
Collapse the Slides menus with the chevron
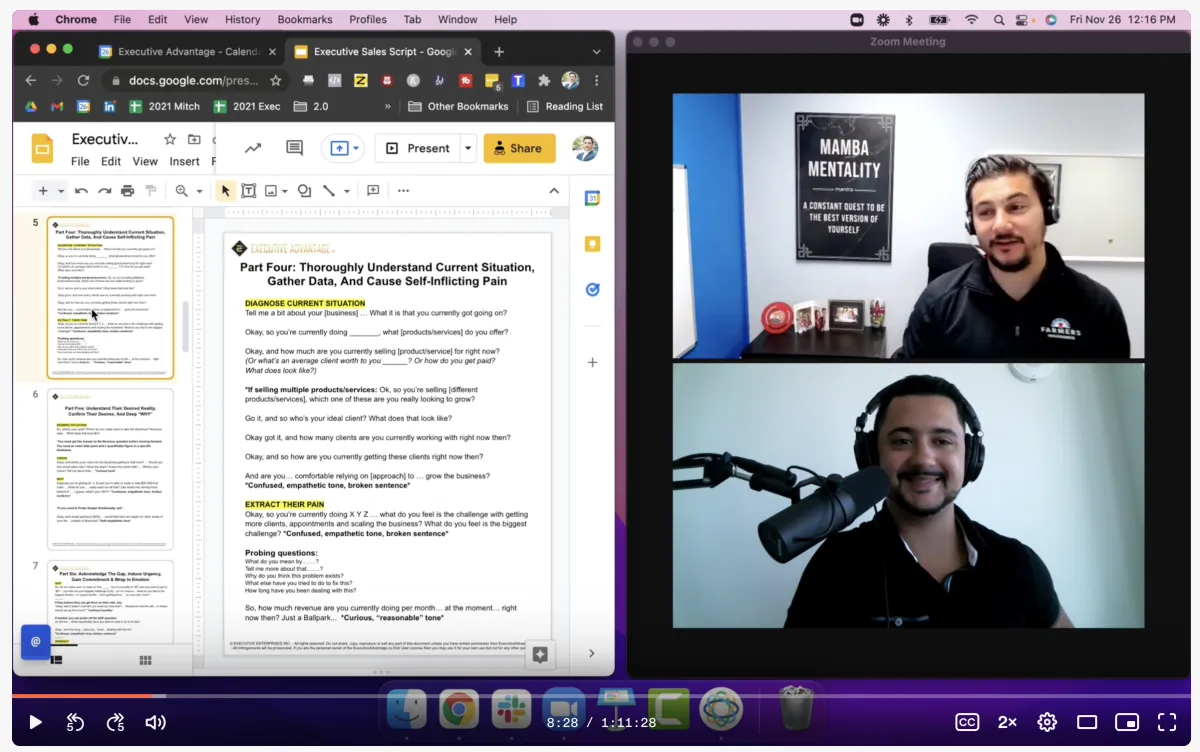tap(554, 191)
